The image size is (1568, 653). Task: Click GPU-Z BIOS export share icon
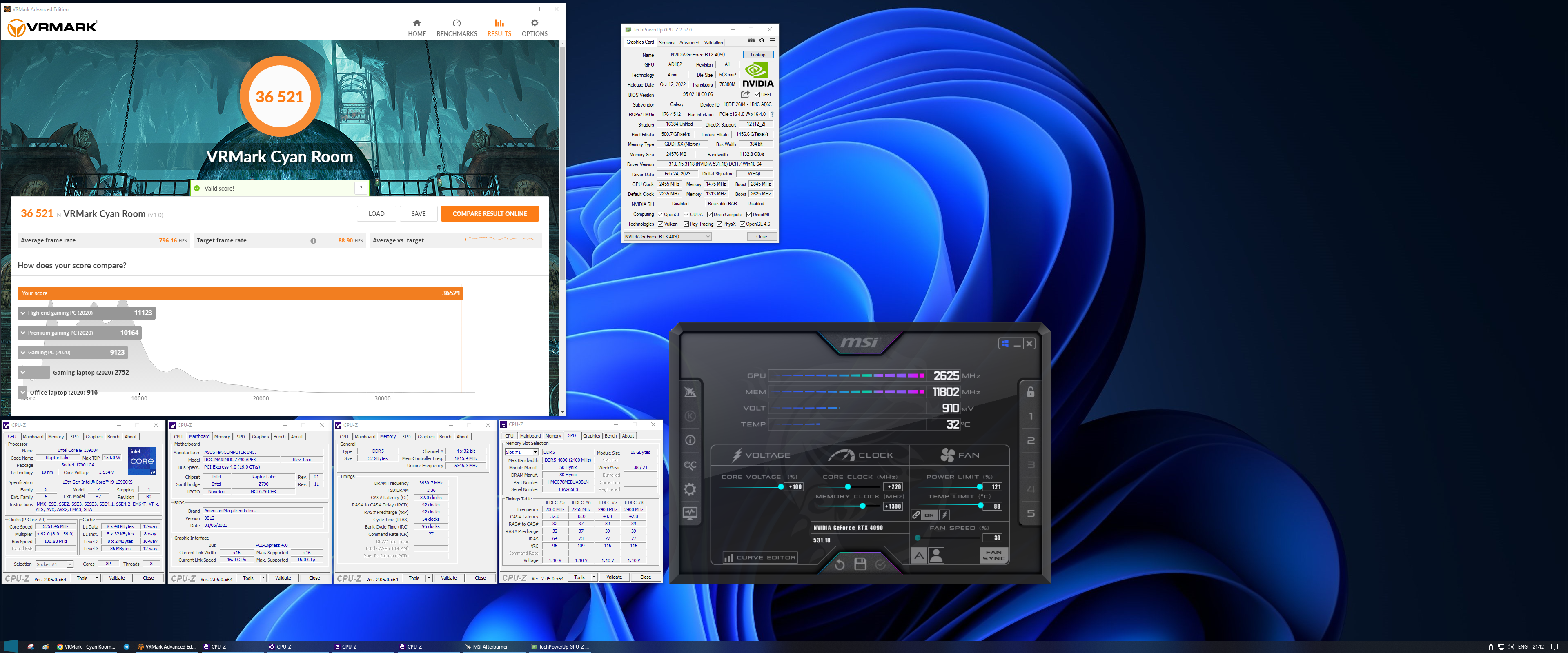point(745,94)
